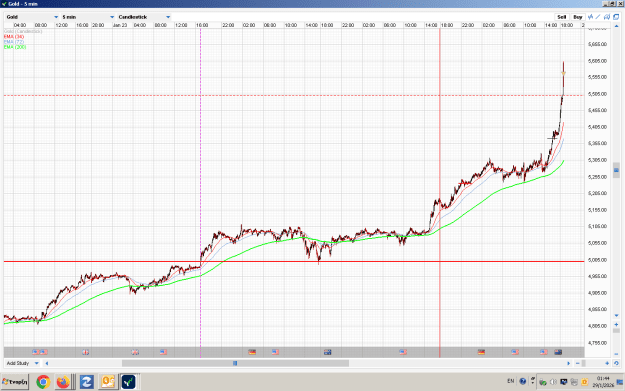Click the price axis scroll down arrow
The image size is (625, 391).
(x=616, y=316)
